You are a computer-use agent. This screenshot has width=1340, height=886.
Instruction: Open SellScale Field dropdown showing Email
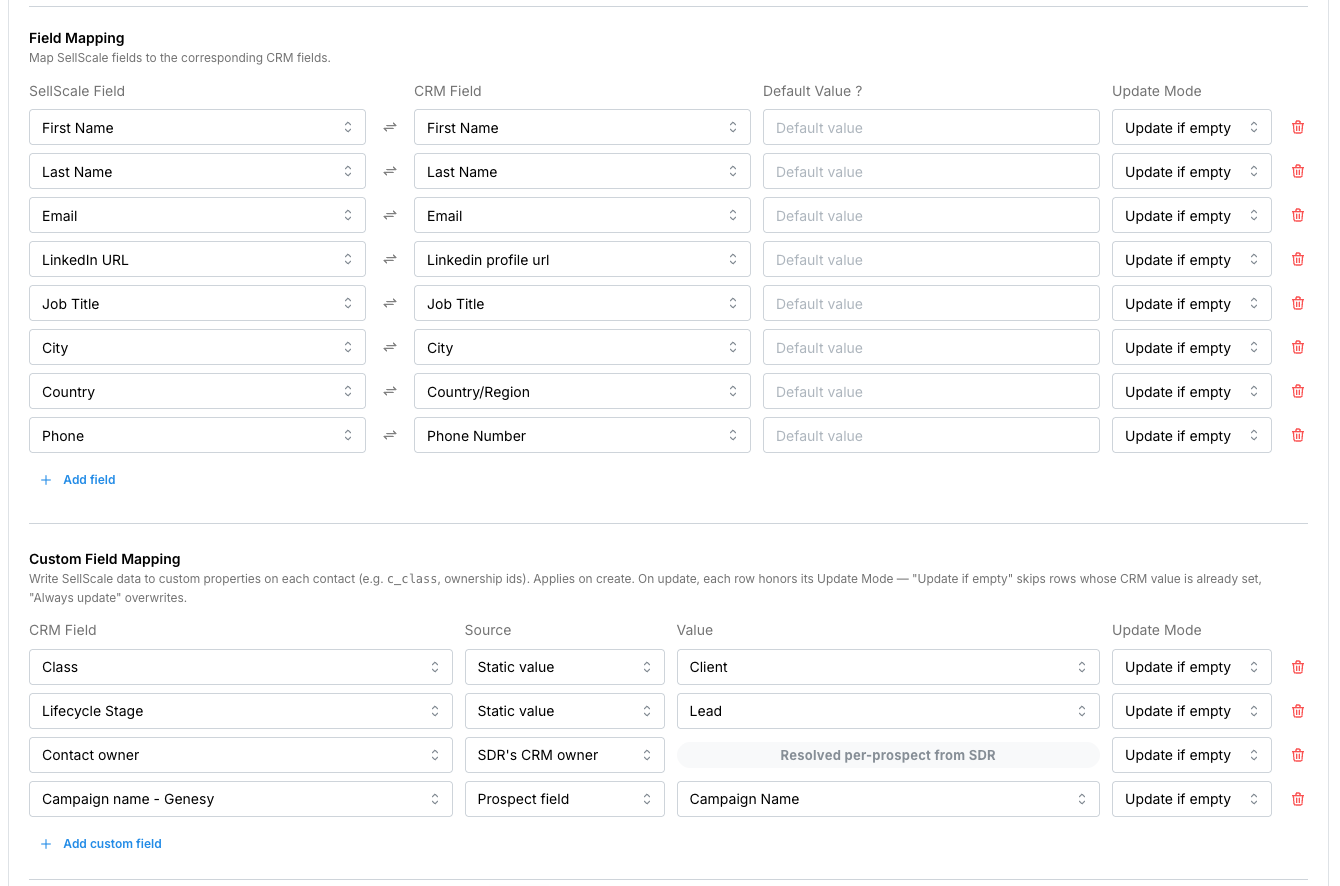[197, 215]
